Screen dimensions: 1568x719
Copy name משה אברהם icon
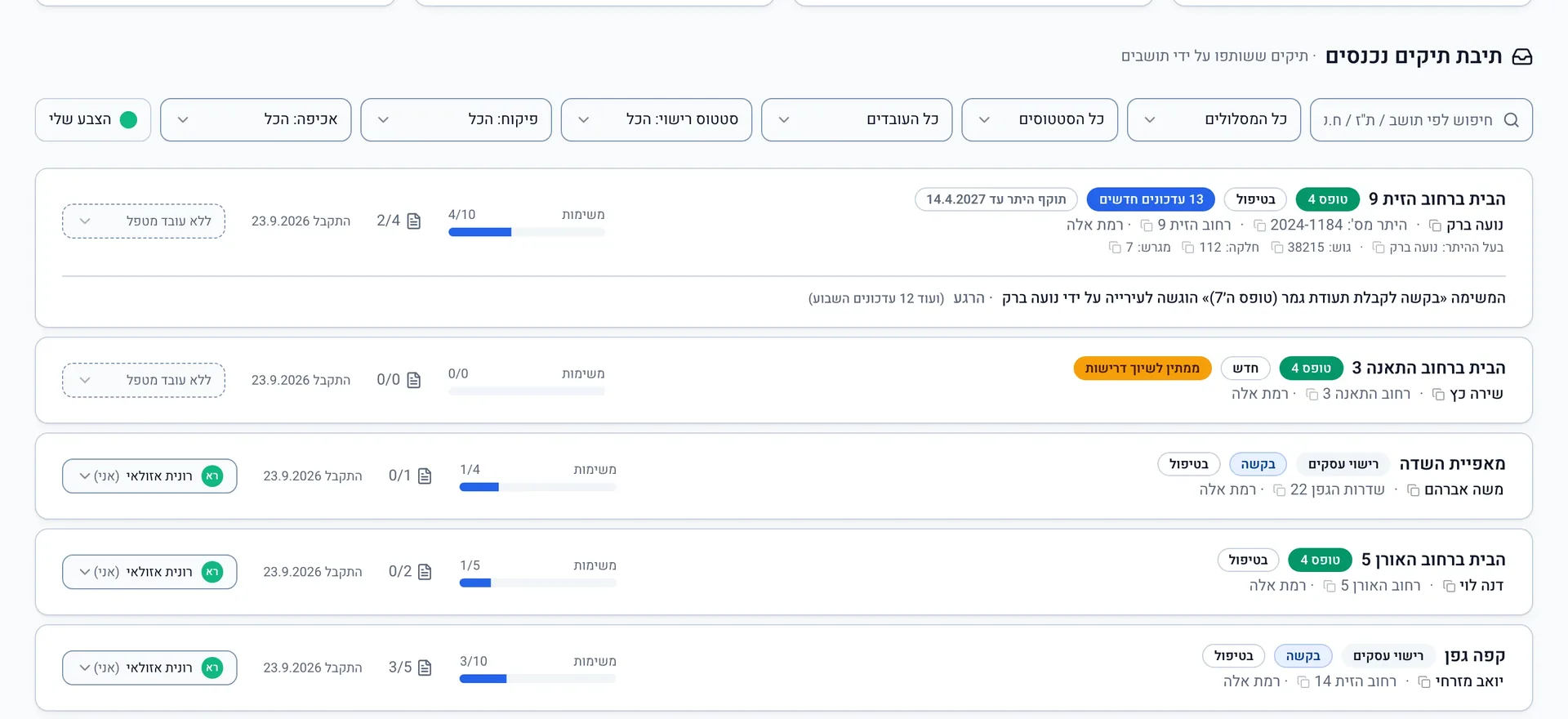pos(1413,490)
